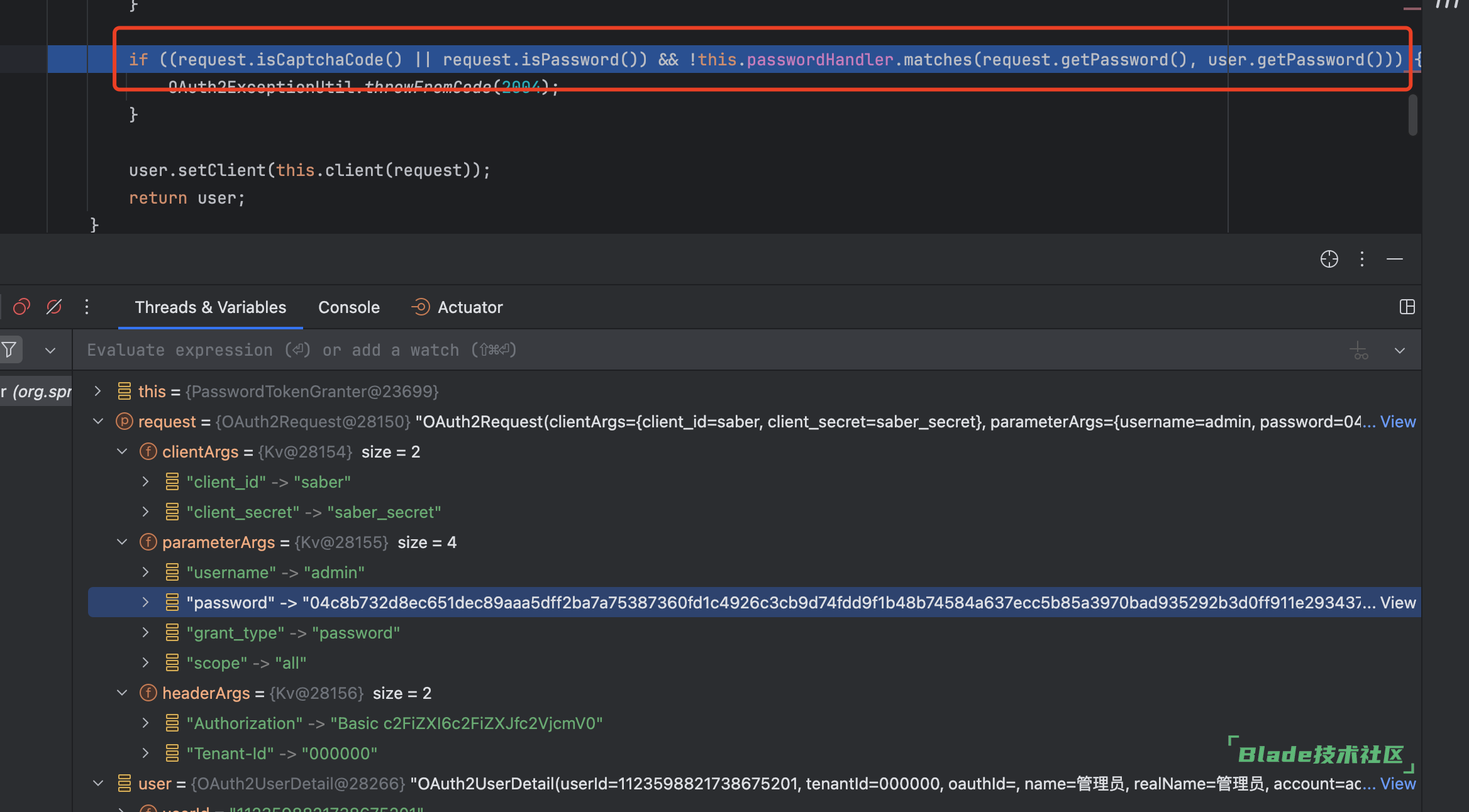Expand the "Authorization" header entry
This screenshot has height=812, width=1469.
click(146, 723)
